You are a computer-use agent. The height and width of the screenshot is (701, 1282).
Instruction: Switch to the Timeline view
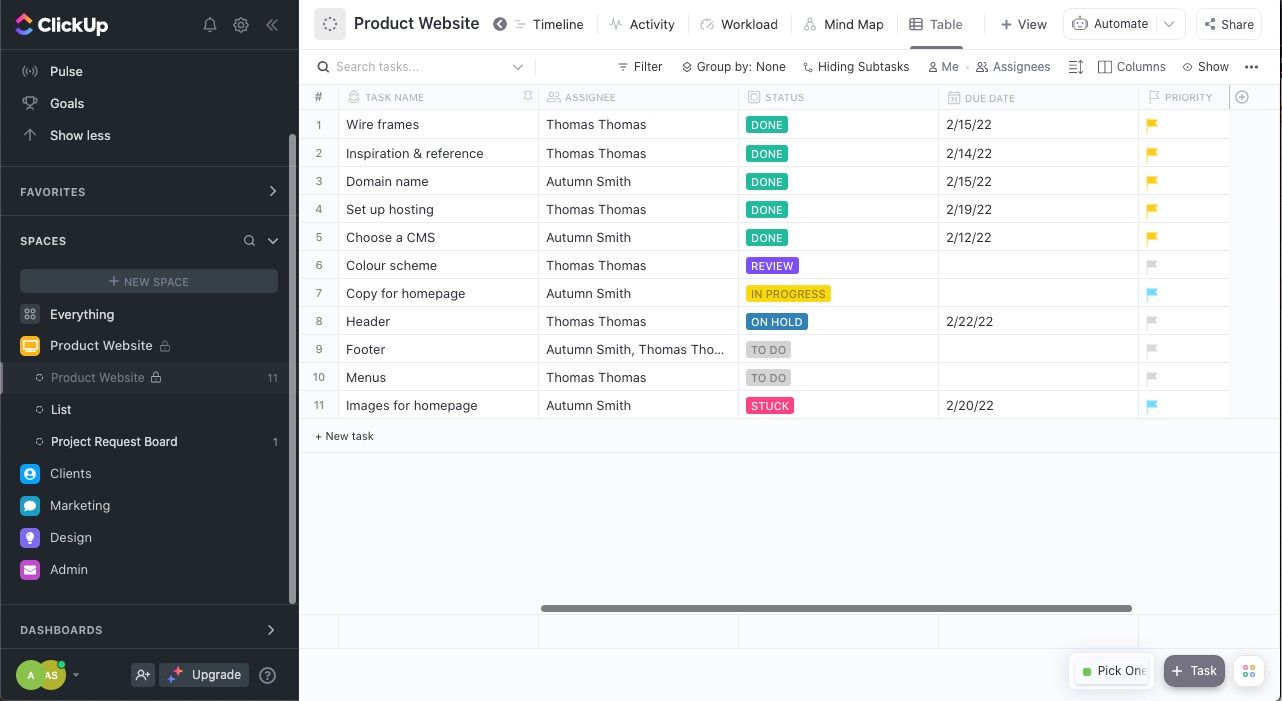click(549, 24)
